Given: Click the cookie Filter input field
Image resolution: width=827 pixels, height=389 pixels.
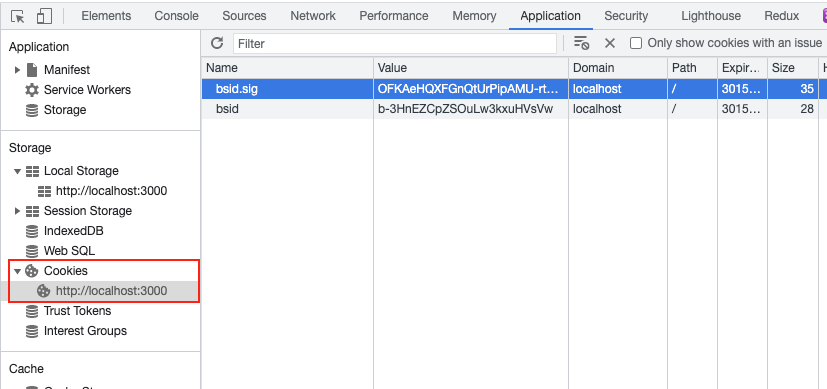Looking at the screenshot, I should pyautogui.click(x=395, y=43).
